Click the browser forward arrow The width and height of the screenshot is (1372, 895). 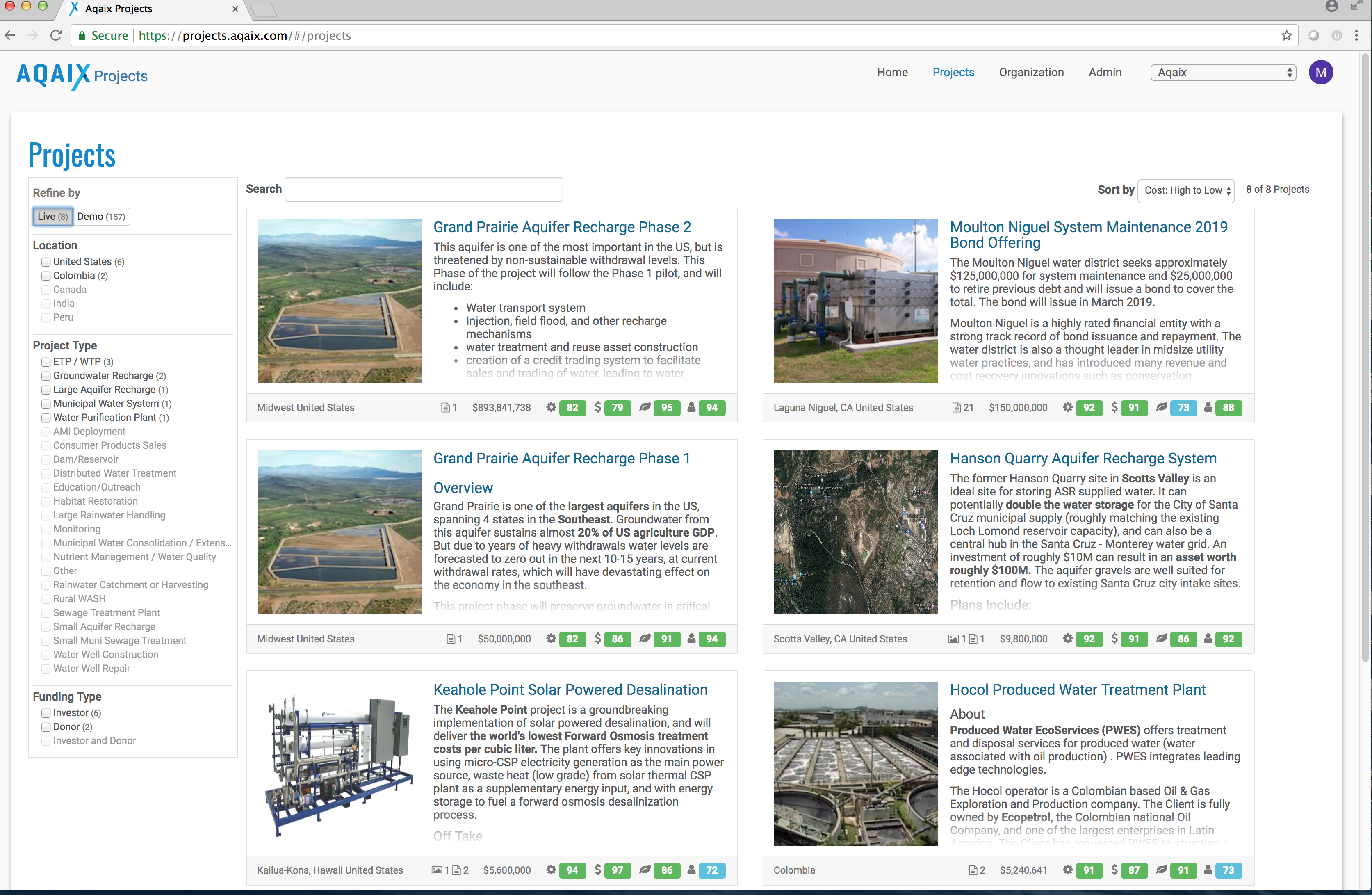click(x=33, y=36)
